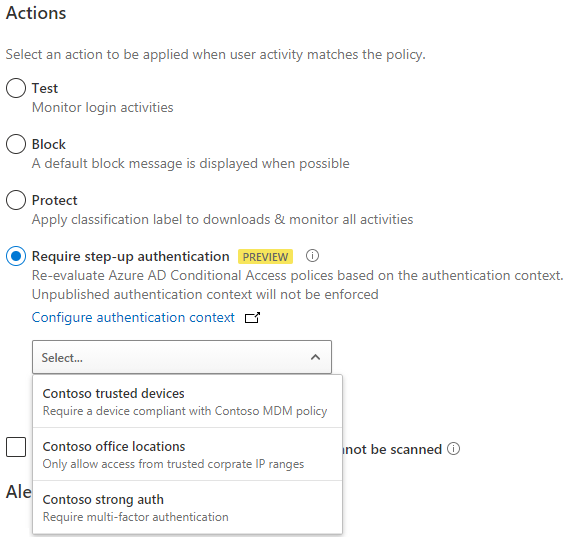Click 'Require multi-factor authentication' description text
The image size is (573, 560).
pos(136,517)
